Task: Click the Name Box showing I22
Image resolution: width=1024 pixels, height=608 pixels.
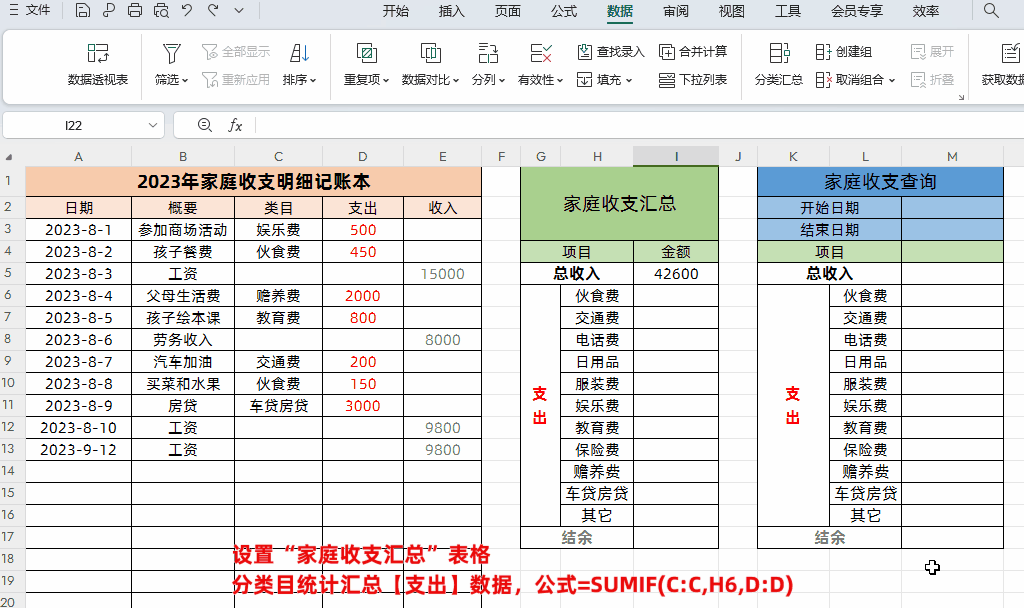Action: coord(73,125)
